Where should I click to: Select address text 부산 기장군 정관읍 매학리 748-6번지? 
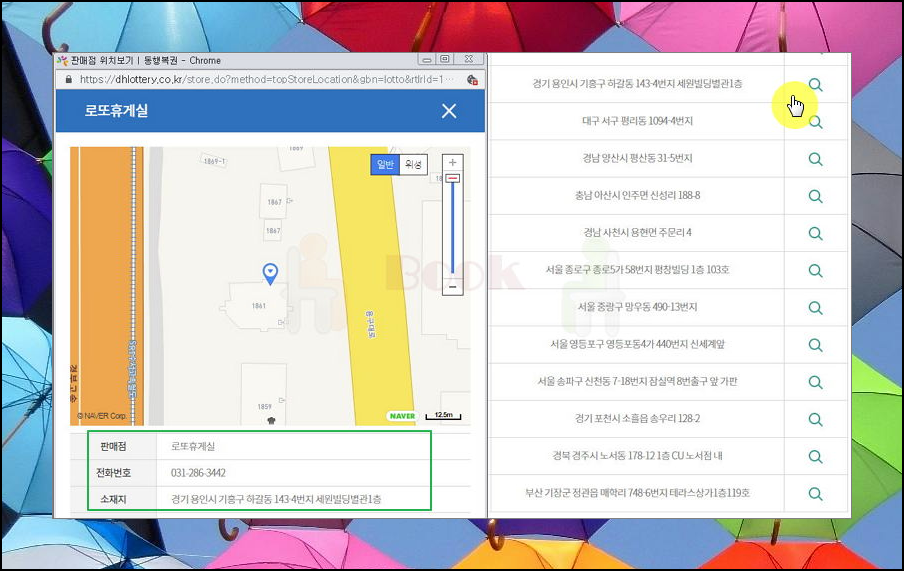637,493
